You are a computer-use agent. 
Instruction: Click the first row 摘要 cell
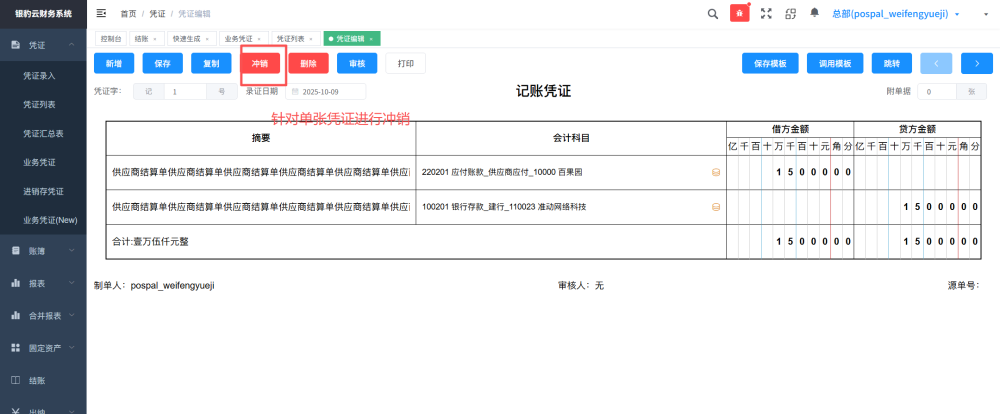261,172
